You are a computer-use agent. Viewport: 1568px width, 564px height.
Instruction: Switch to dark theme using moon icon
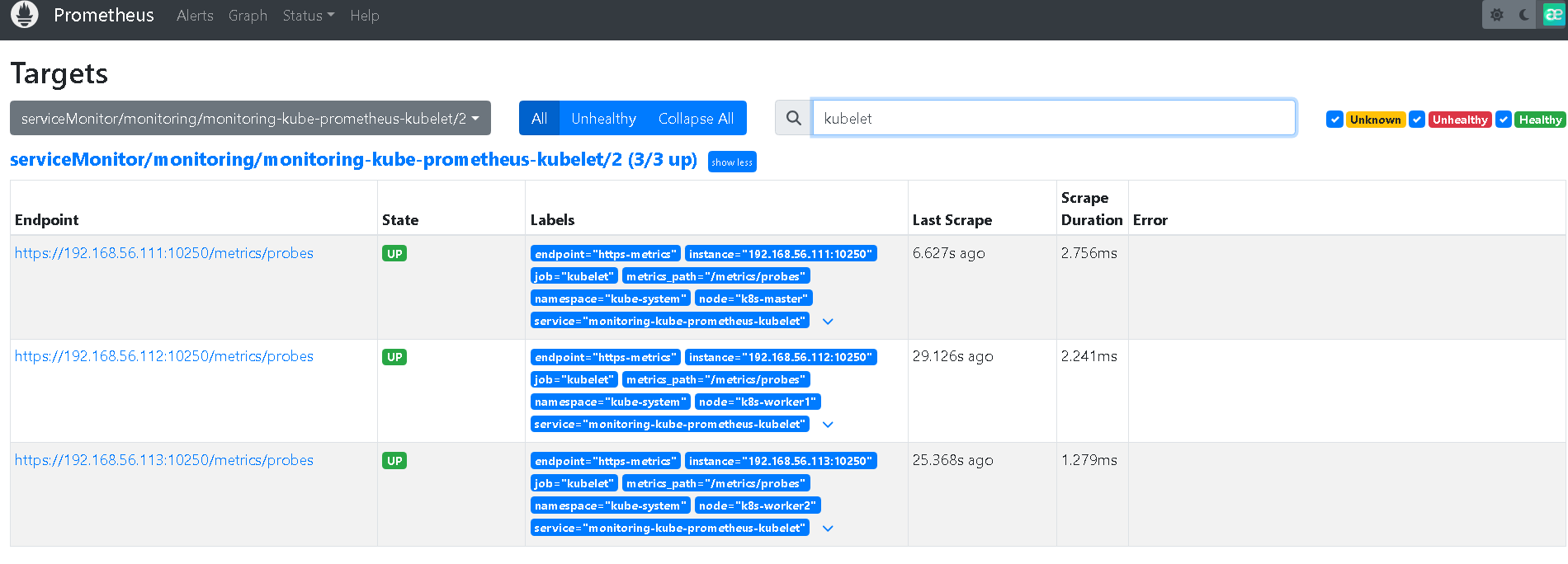[x=1523, y=15]
